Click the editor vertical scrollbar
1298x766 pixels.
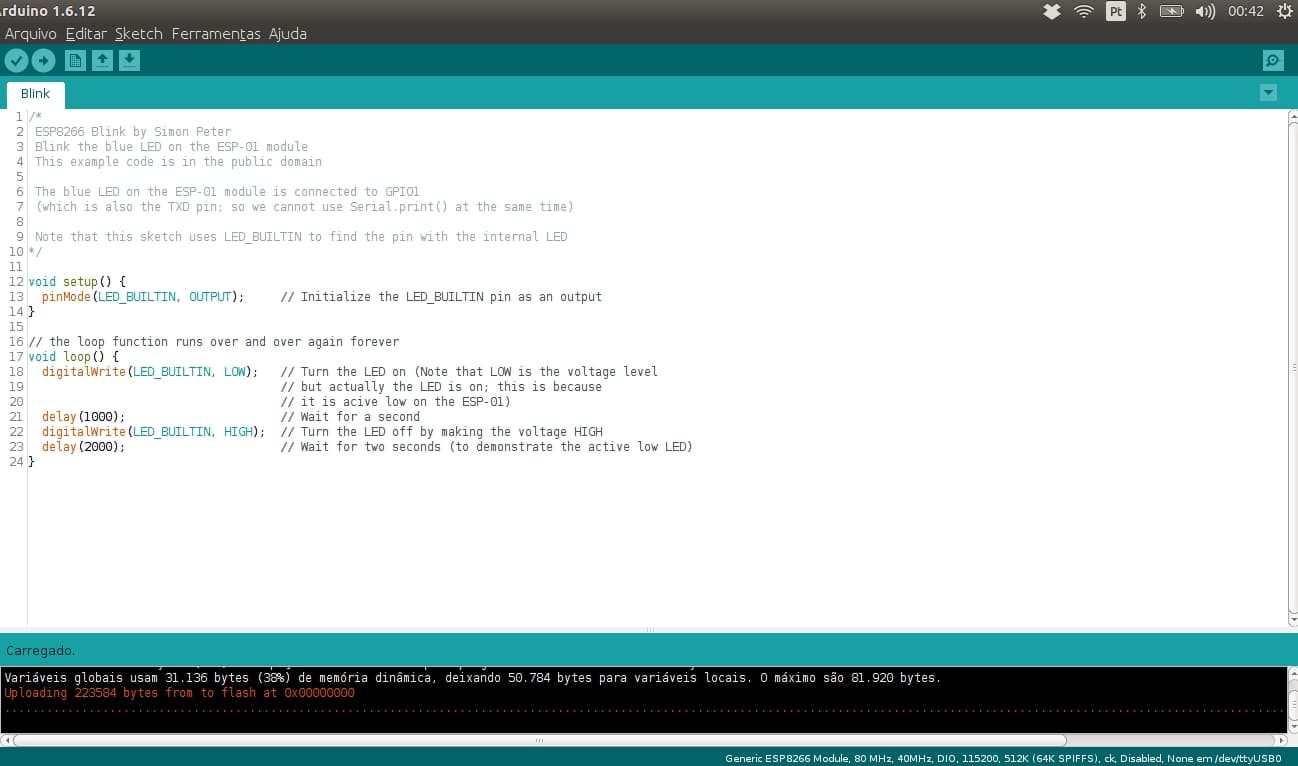(x=1292, y=367)
